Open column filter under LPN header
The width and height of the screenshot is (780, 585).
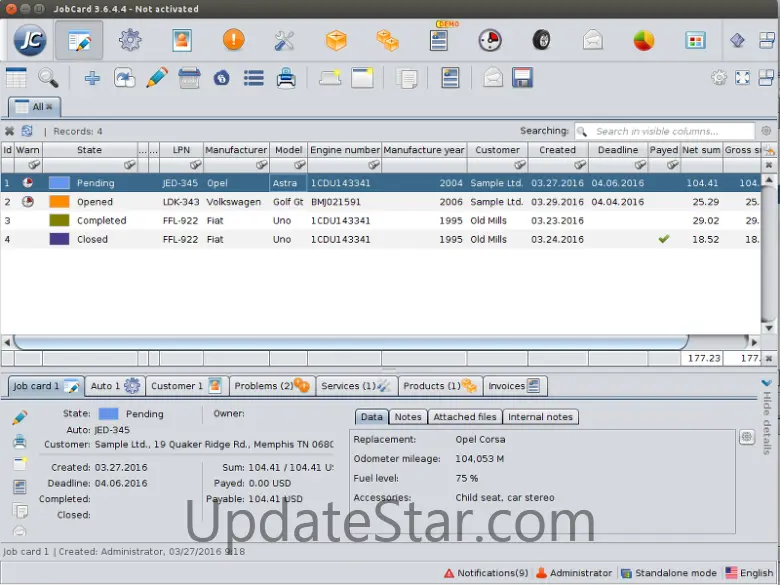(195, 165)
